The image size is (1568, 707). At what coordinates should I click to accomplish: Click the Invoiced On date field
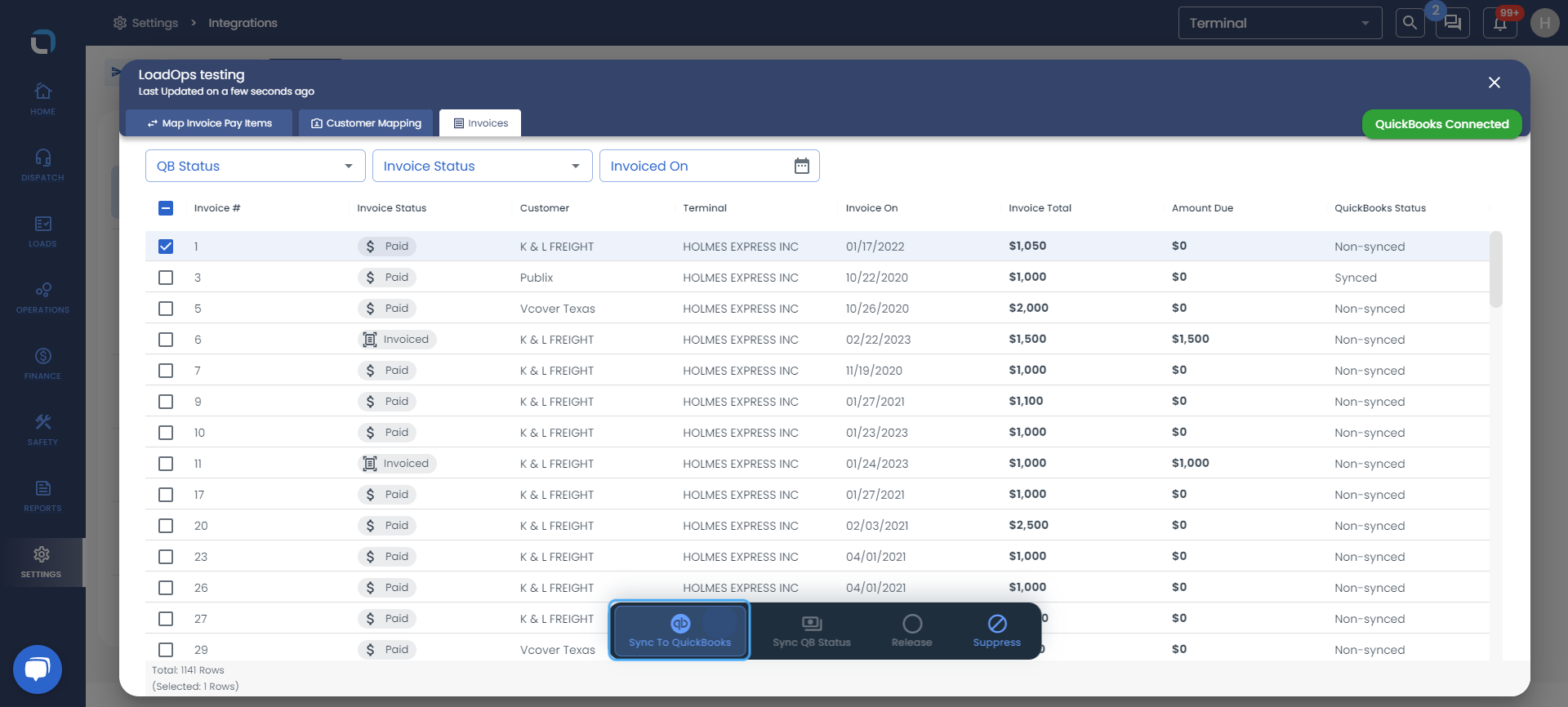click(x=710, y=166)
